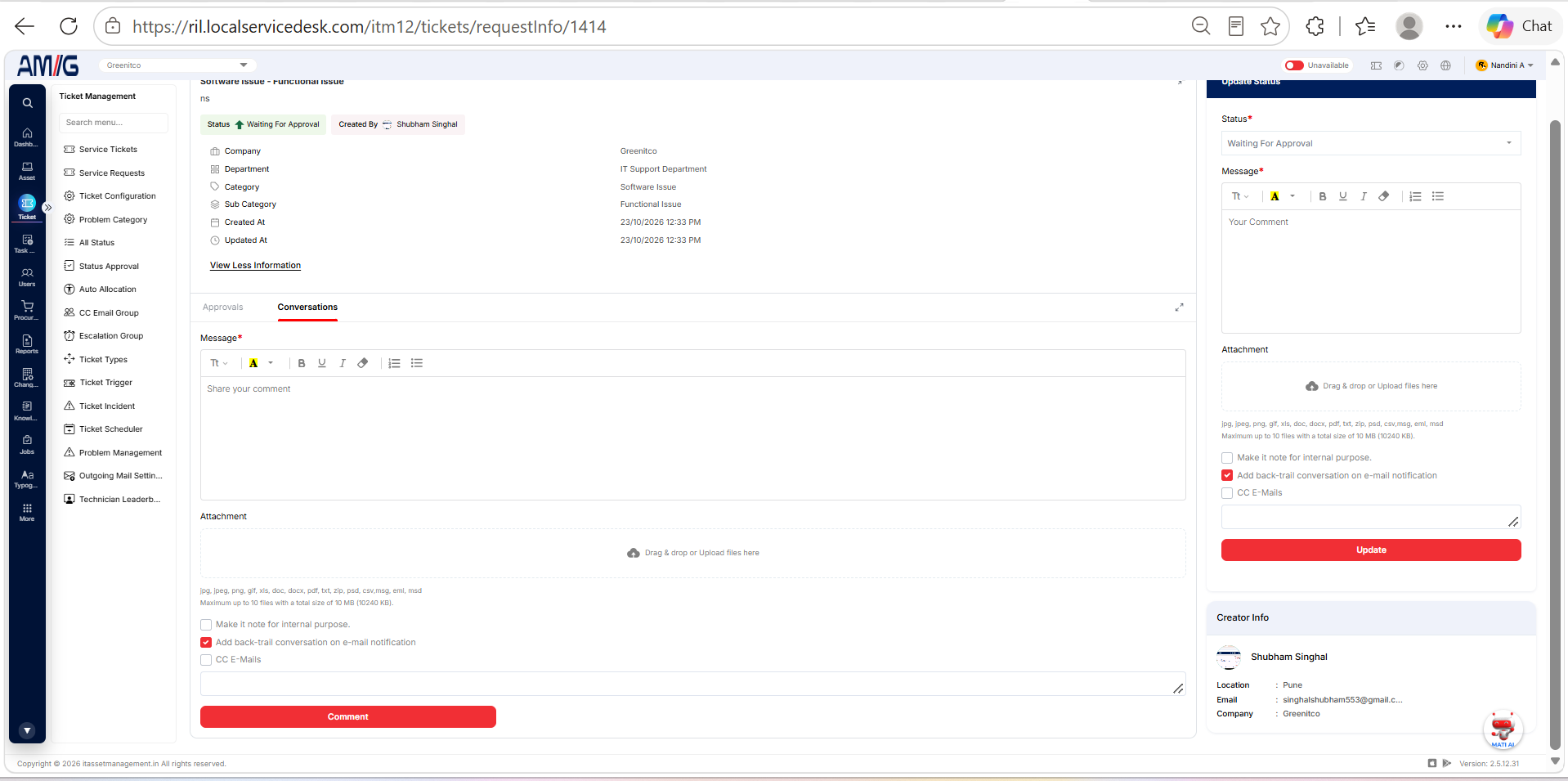
Task: Open font size dropdown in Update Status editor
Action: pyautogui.click(x=1240, y=196)
